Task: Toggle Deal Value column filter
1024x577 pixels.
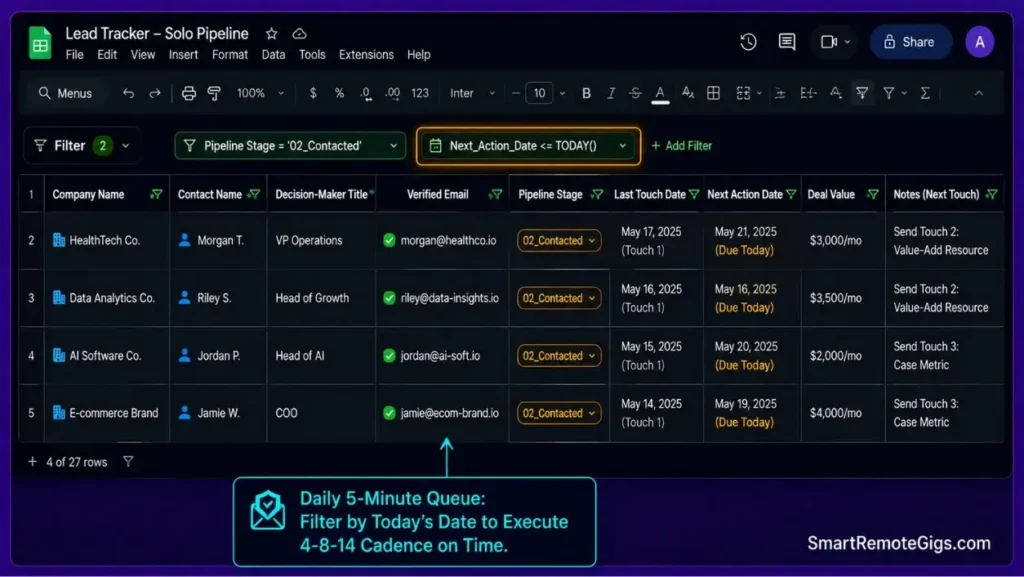Action: click(872, 195)
